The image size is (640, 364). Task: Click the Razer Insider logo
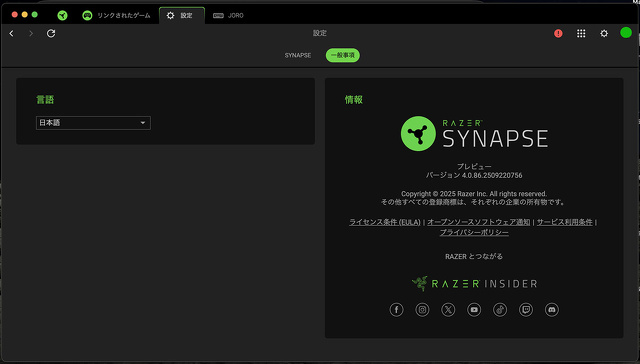(x=474, y=283)
